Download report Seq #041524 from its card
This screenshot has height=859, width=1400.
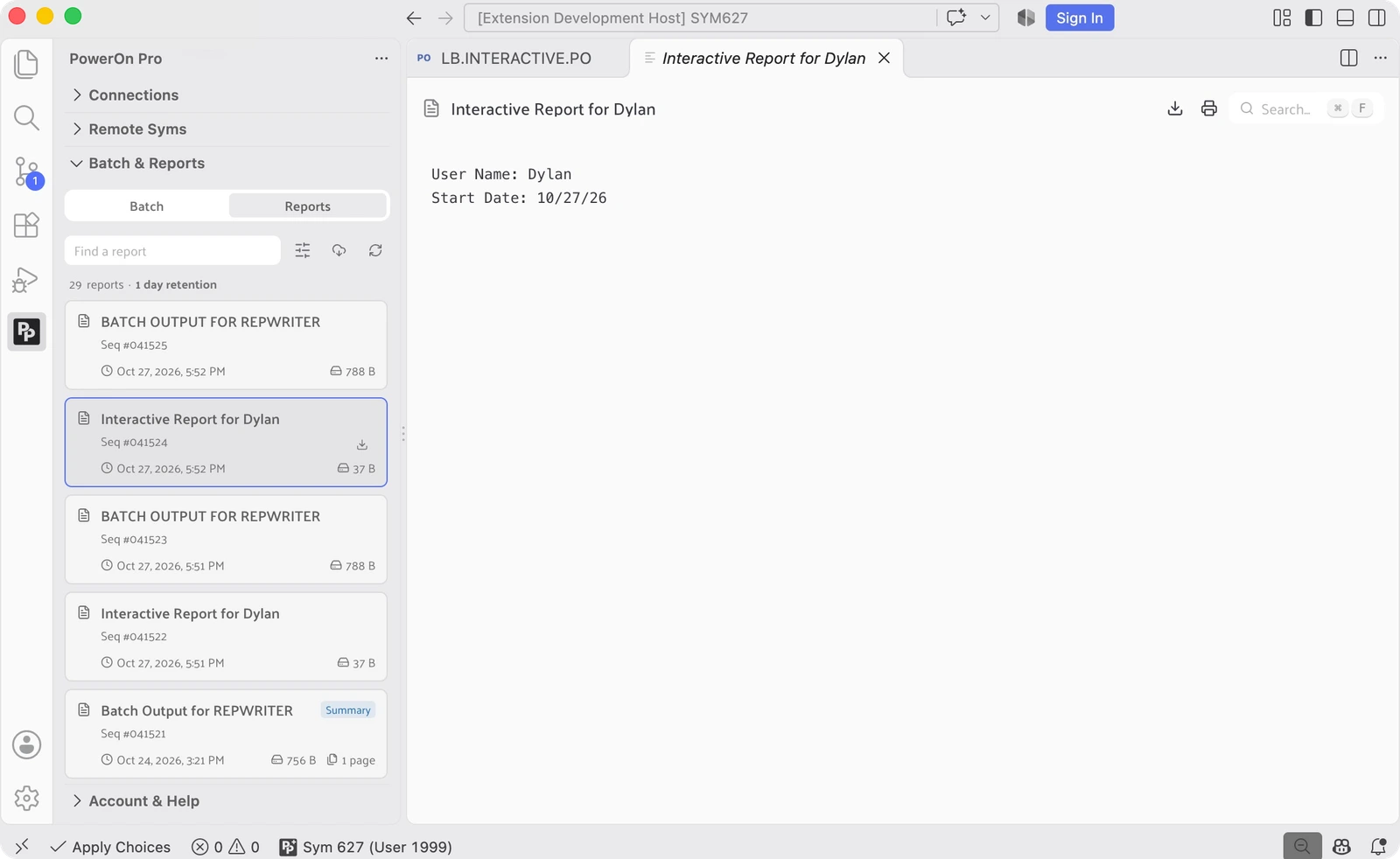tap(362, 444)
